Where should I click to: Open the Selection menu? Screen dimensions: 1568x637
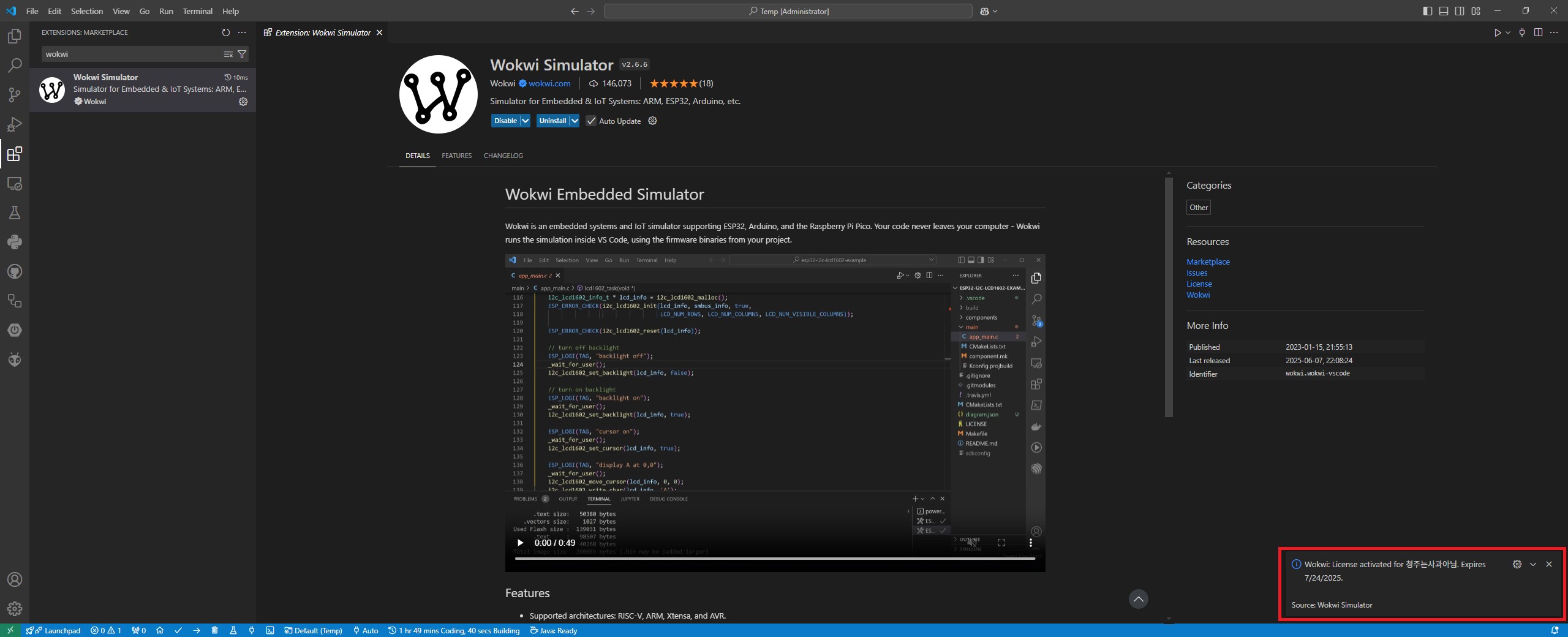click(x=87, y=11)
